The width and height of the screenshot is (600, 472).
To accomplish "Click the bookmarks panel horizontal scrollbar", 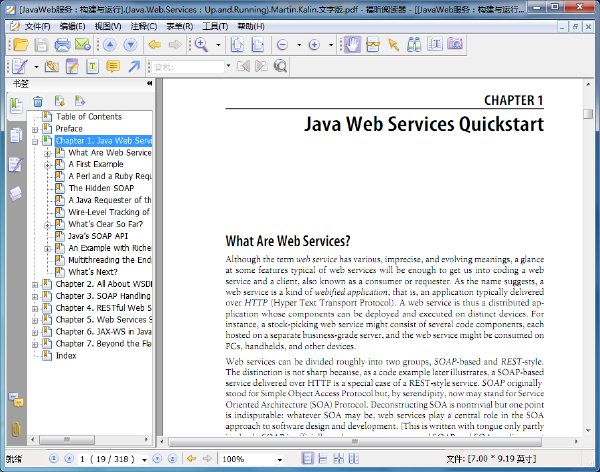I will pos(67,439).
